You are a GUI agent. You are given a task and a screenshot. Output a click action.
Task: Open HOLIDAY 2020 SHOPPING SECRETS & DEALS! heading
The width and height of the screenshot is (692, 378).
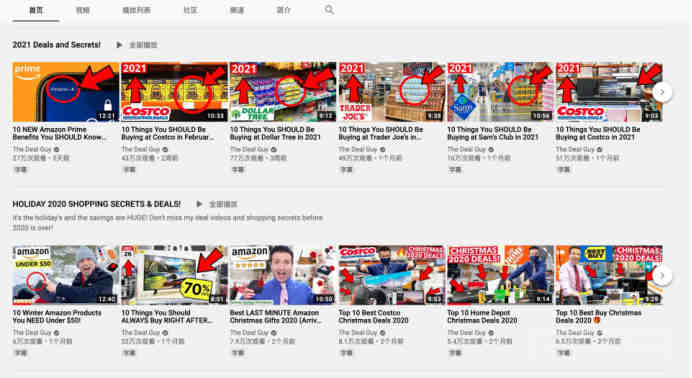(97, 204)
